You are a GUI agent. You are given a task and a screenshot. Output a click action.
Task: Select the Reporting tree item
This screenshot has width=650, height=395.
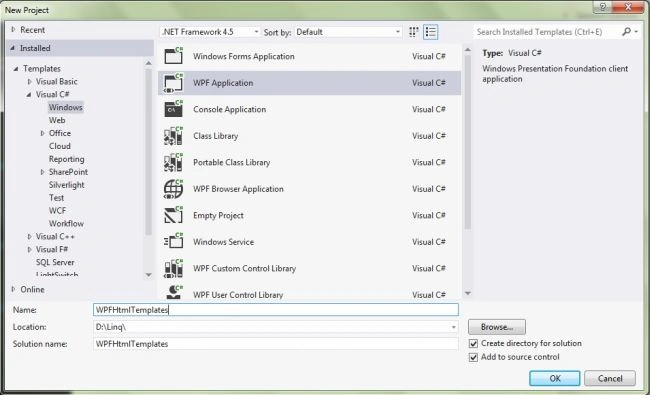coord(66,159)
